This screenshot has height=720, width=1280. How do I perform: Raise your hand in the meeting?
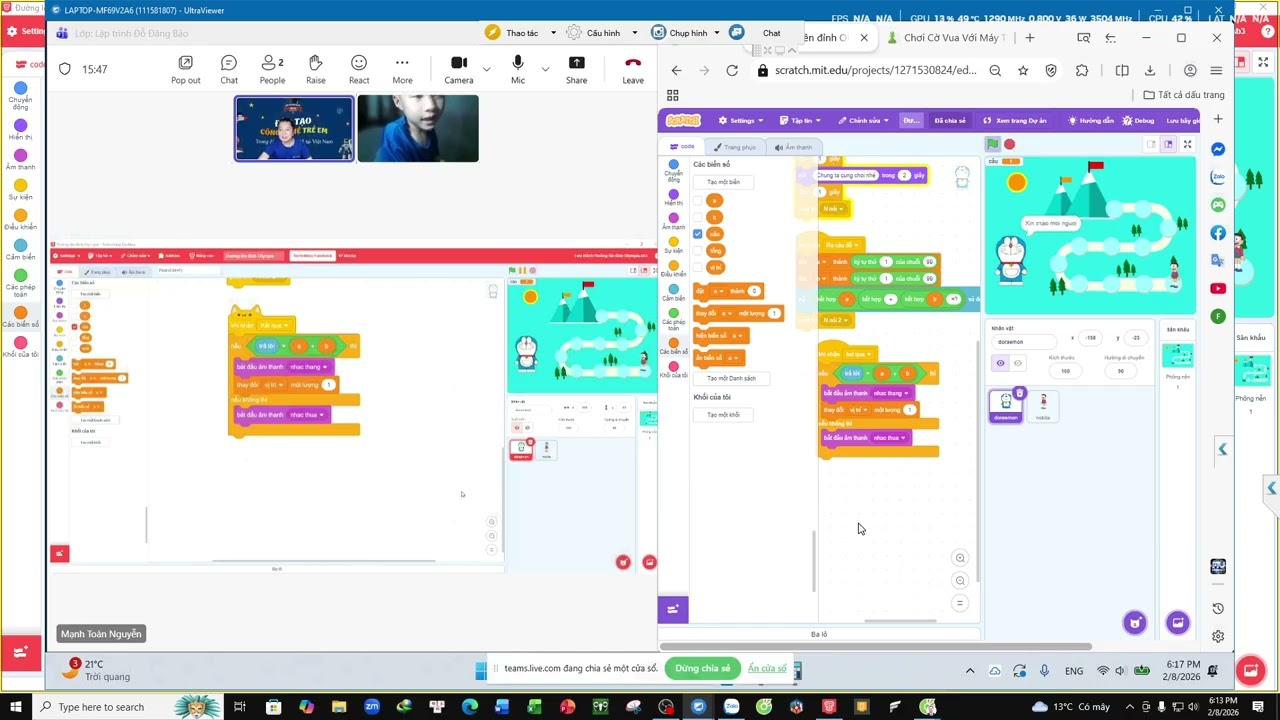pyautogui.click(x=316, y=69)
